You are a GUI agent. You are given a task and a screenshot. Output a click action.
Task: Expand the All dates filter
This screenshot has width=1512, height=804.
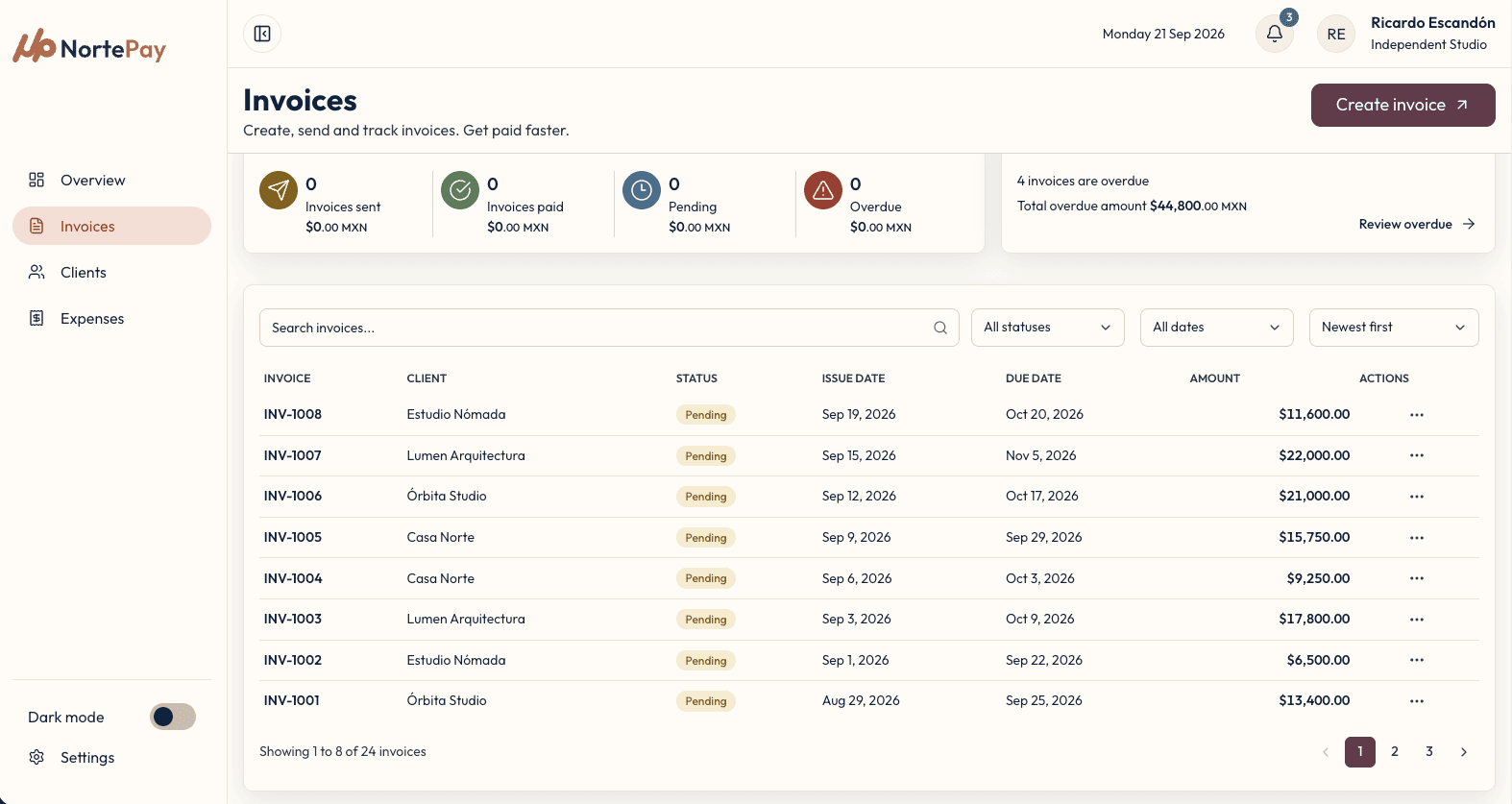pos(1217,328)
